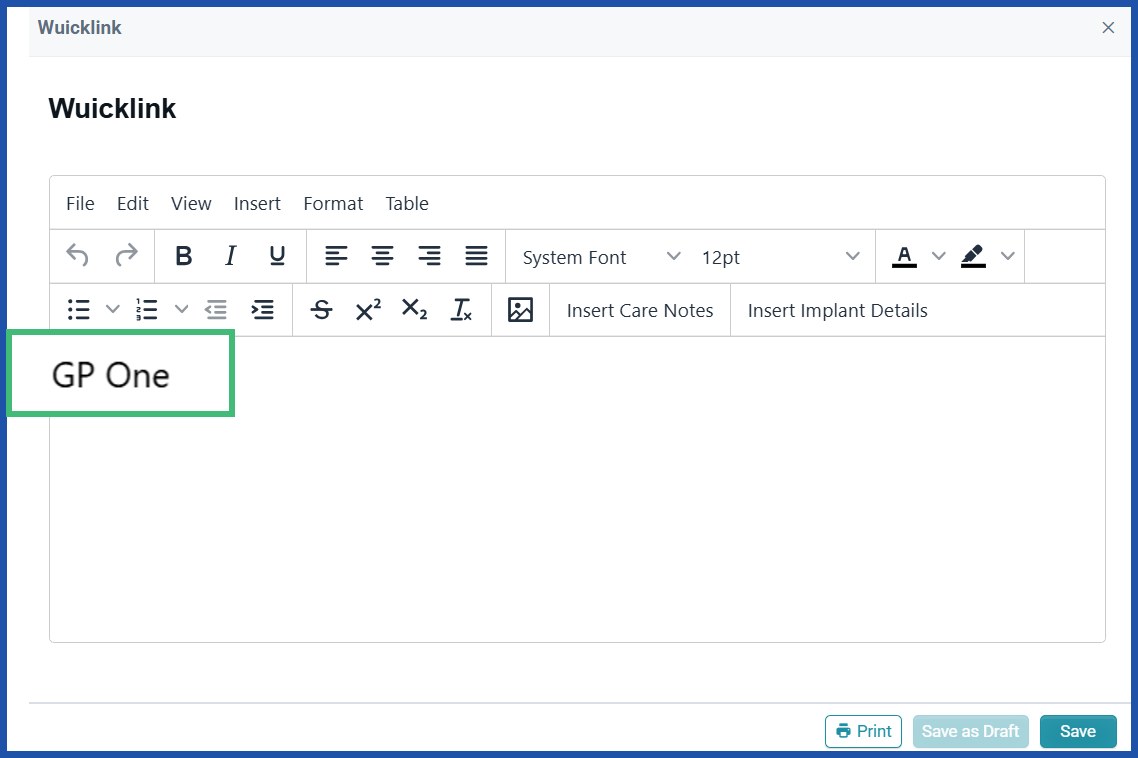Open the Insert Image tool
This screenshot has height=758, width=1138.
[520, 310]
